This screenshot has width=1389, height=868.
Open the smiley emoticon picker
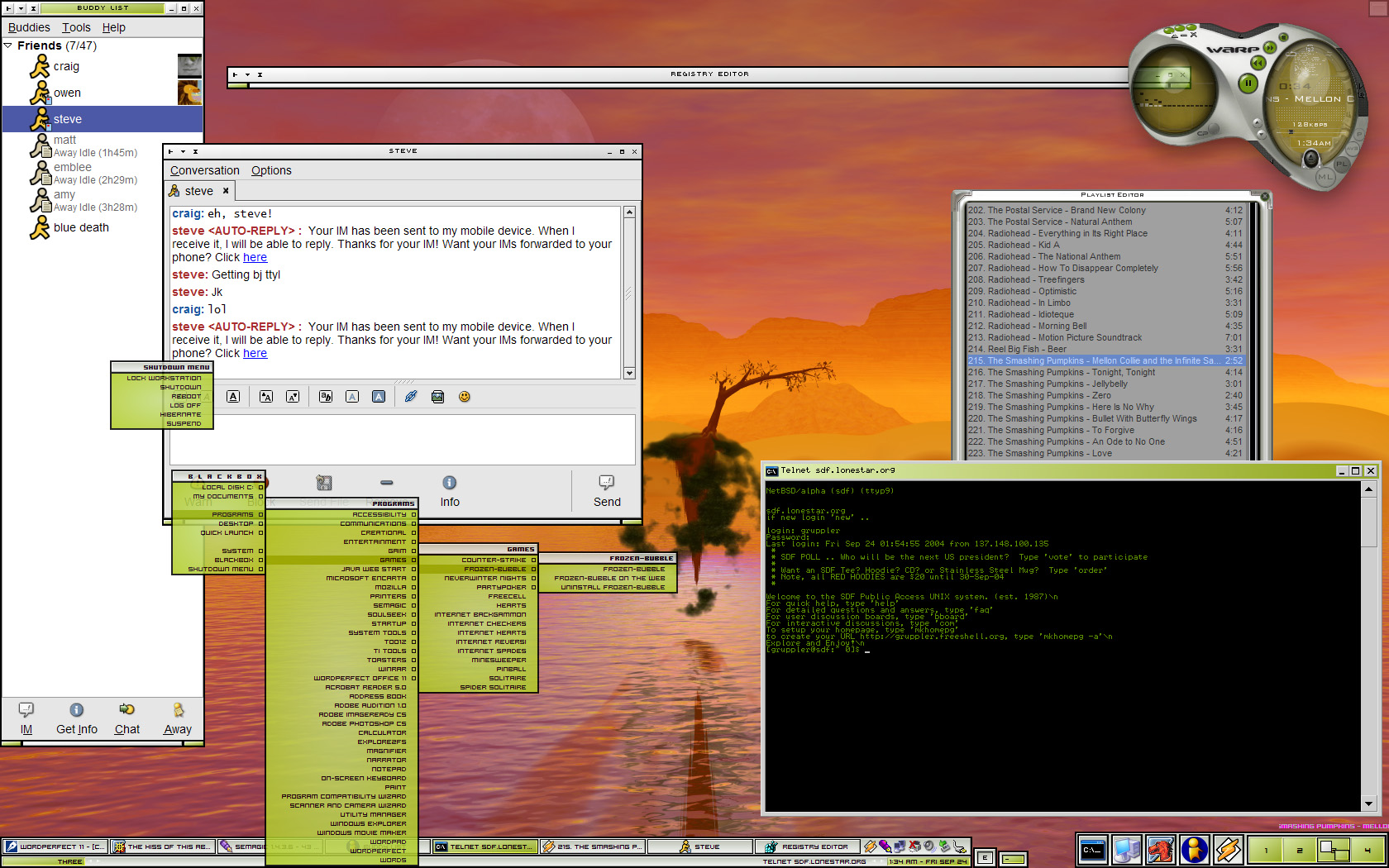coord(465,397)
